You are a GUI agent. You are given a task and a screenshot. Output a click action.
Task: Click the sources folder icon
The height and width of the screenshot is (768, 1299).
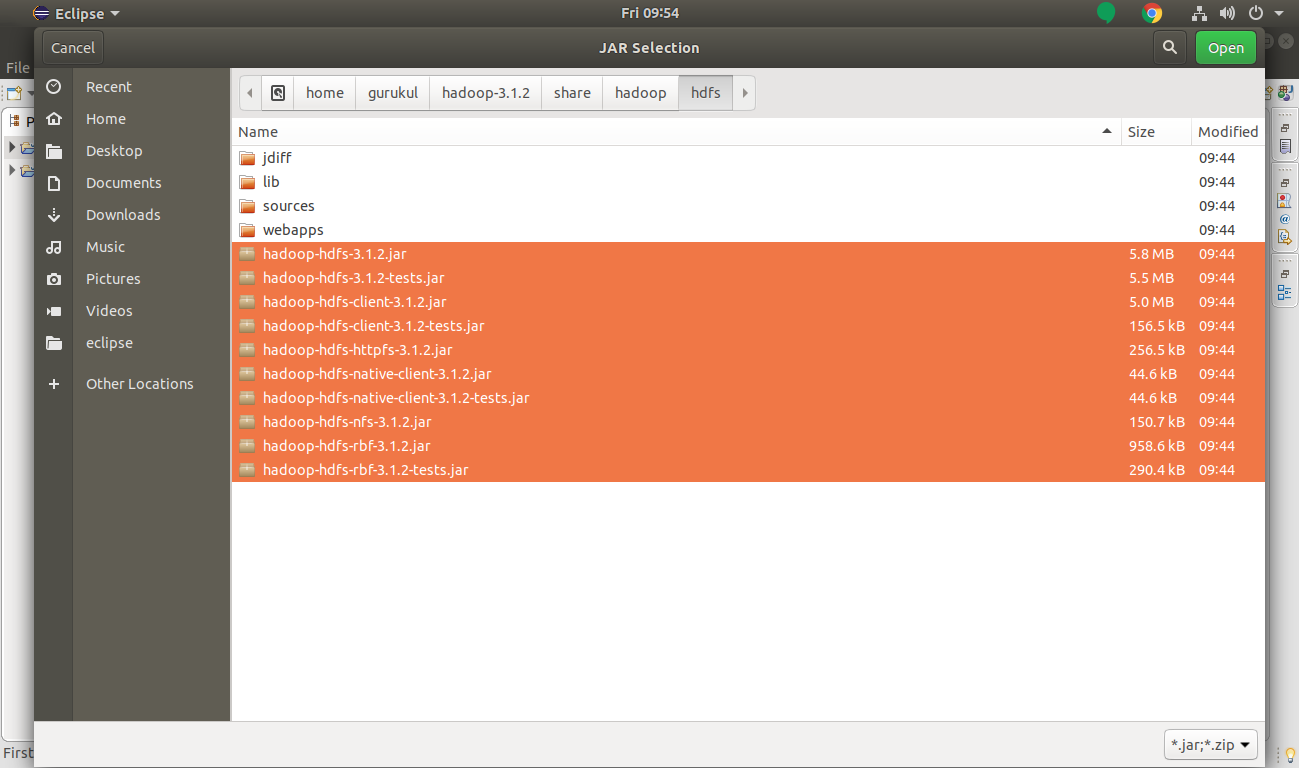point(248,206)
